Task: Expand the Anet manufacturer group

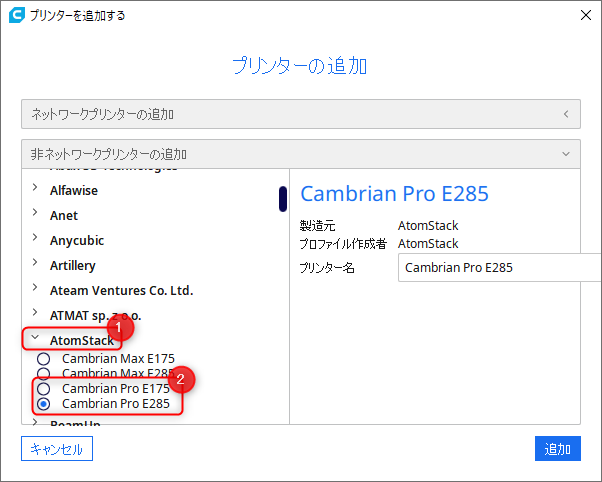Action: (35, 212)
